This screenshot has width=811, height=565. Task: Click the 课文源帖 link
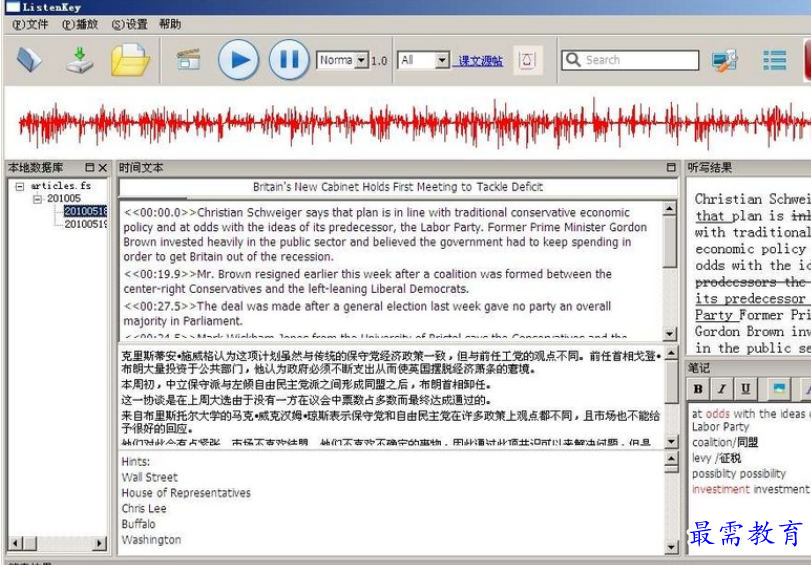point(481,61)
